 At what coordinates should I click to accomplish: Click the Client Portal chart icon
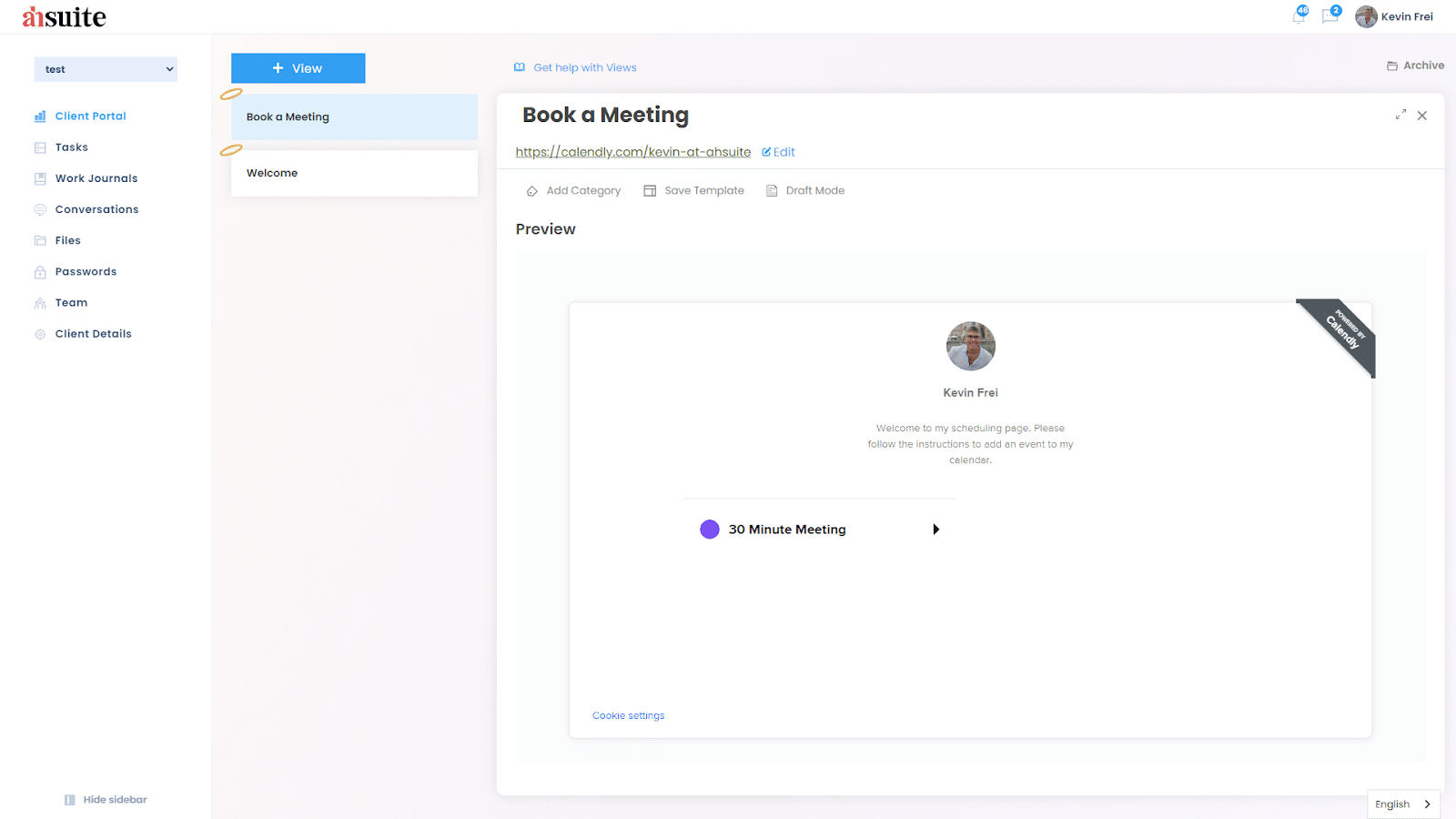pyautogui.click(x=40, y=116)
